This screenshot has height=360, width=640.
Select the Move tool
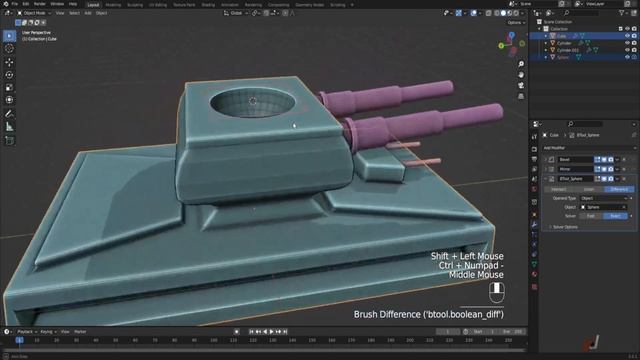[x=9, y=62]
